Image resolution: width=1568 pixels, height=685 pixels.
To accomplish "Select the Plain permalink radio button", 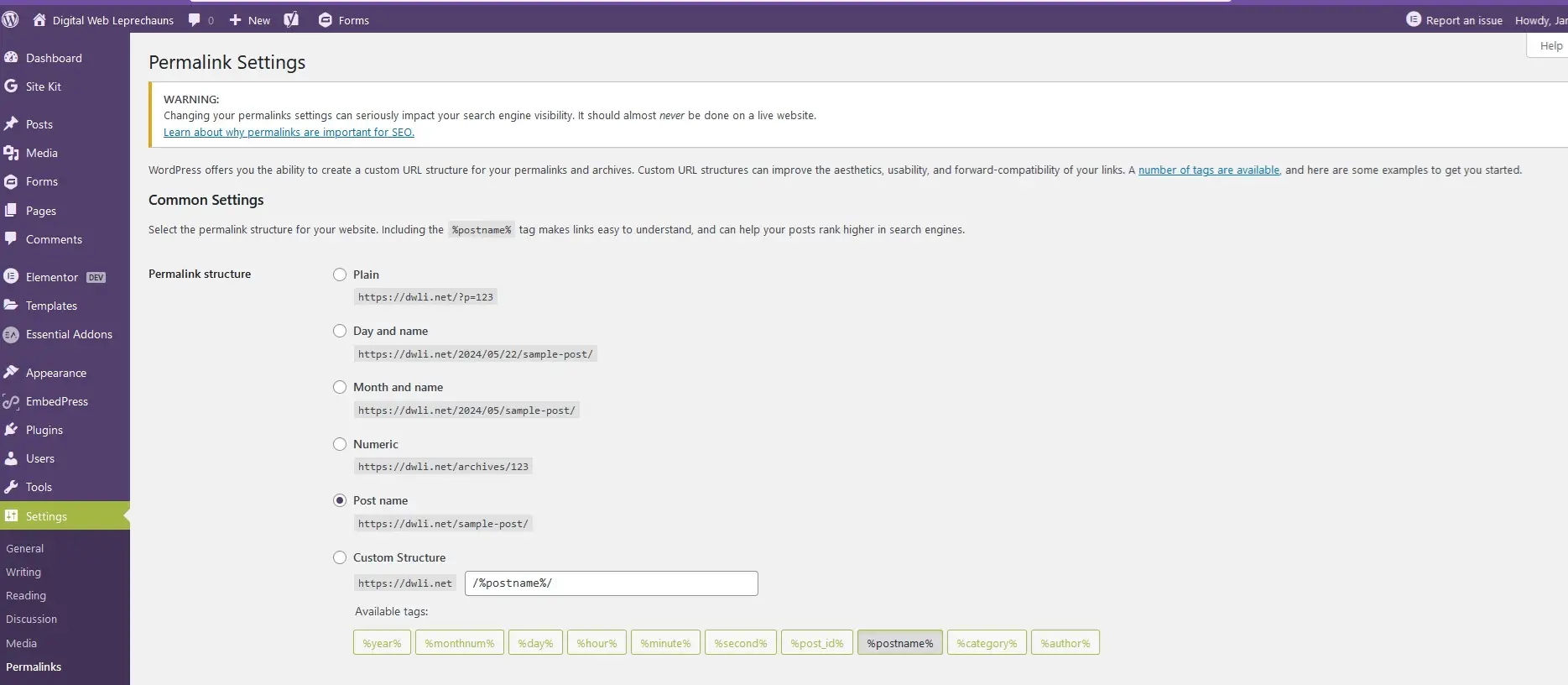I will [340, 275].
